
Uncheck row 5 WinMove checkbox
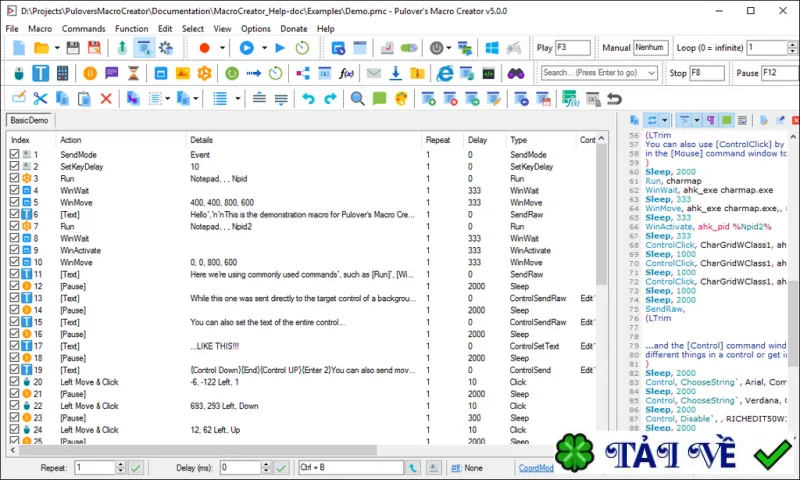click(14, 201)
